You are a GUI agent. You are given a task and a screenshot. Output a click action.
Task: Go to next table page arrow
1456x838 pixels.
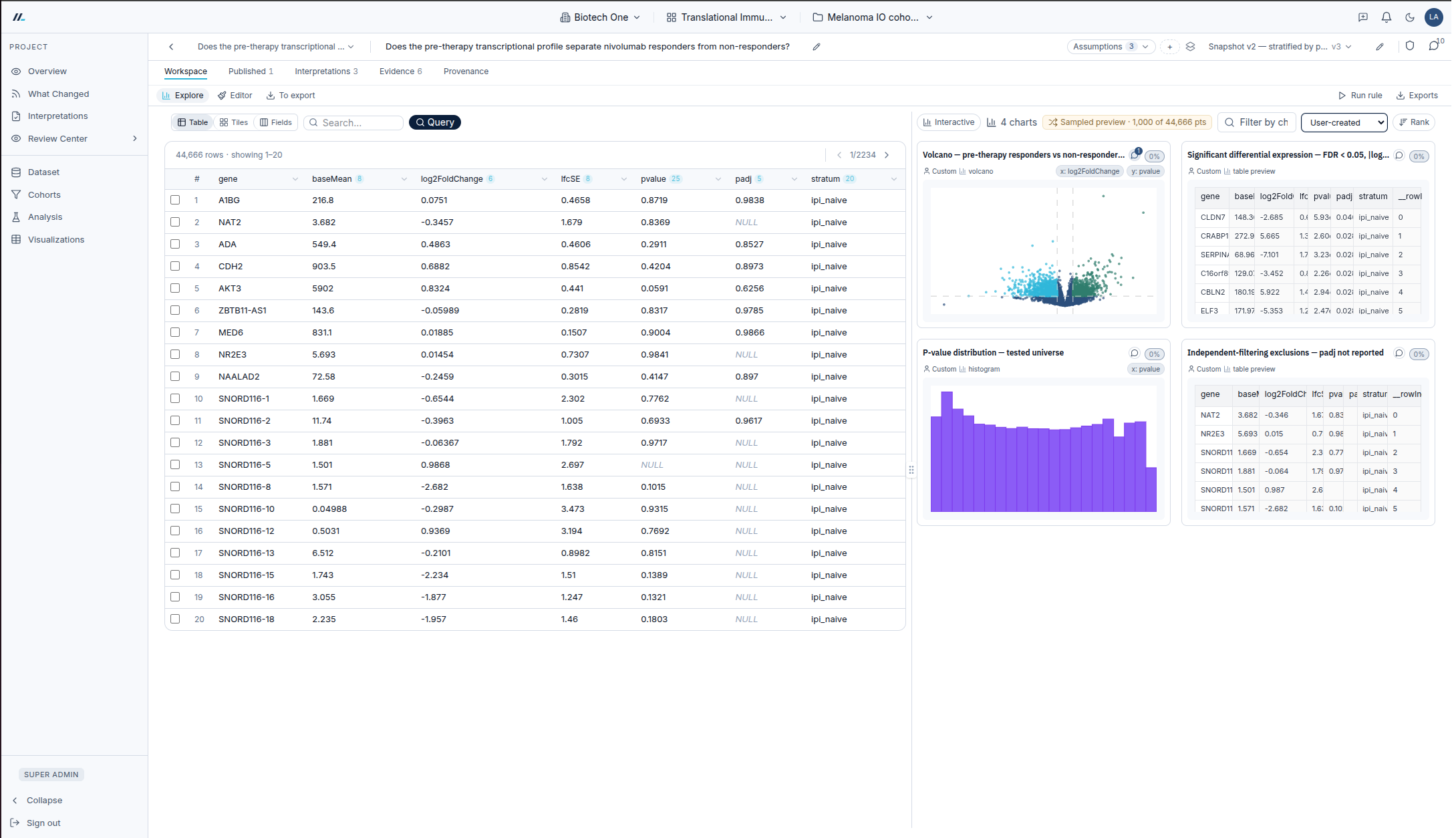point(887,155)
